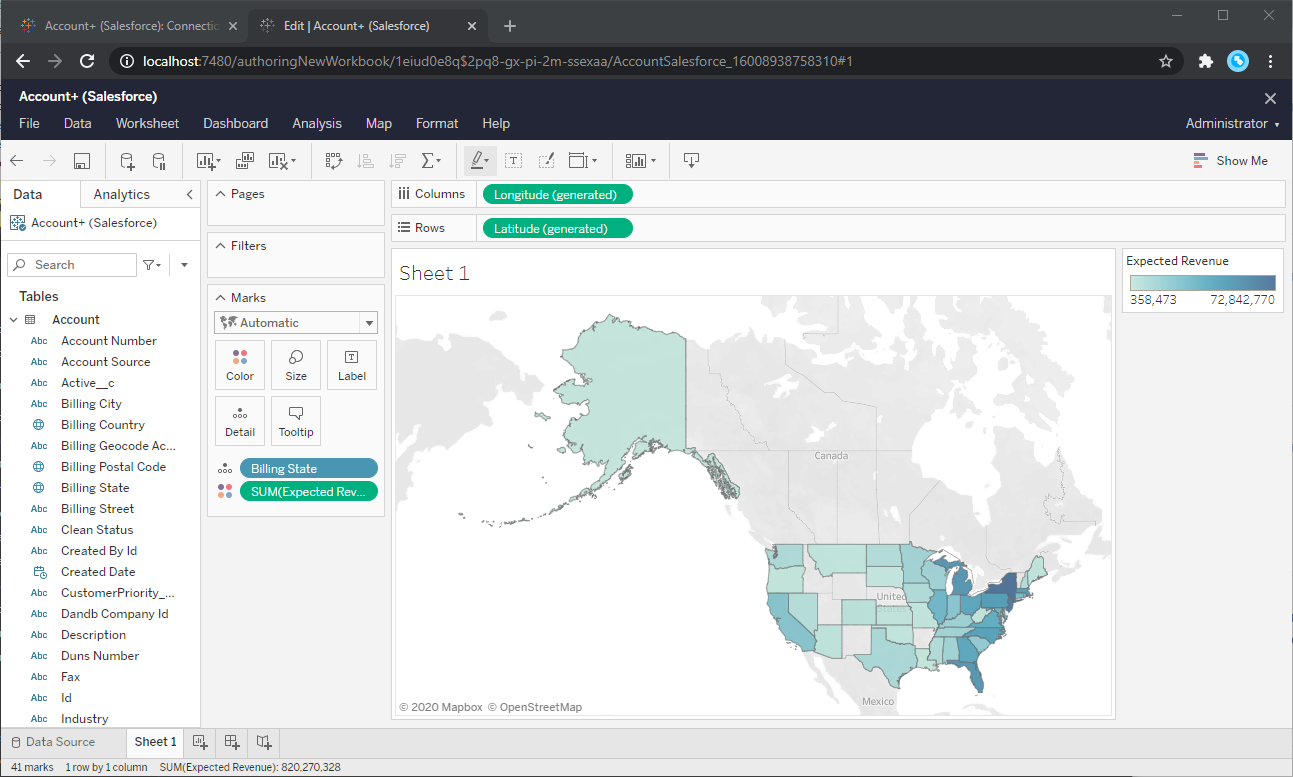
Task: Click the Swap Rows and Columns icon
Action: tap(335, 160)
